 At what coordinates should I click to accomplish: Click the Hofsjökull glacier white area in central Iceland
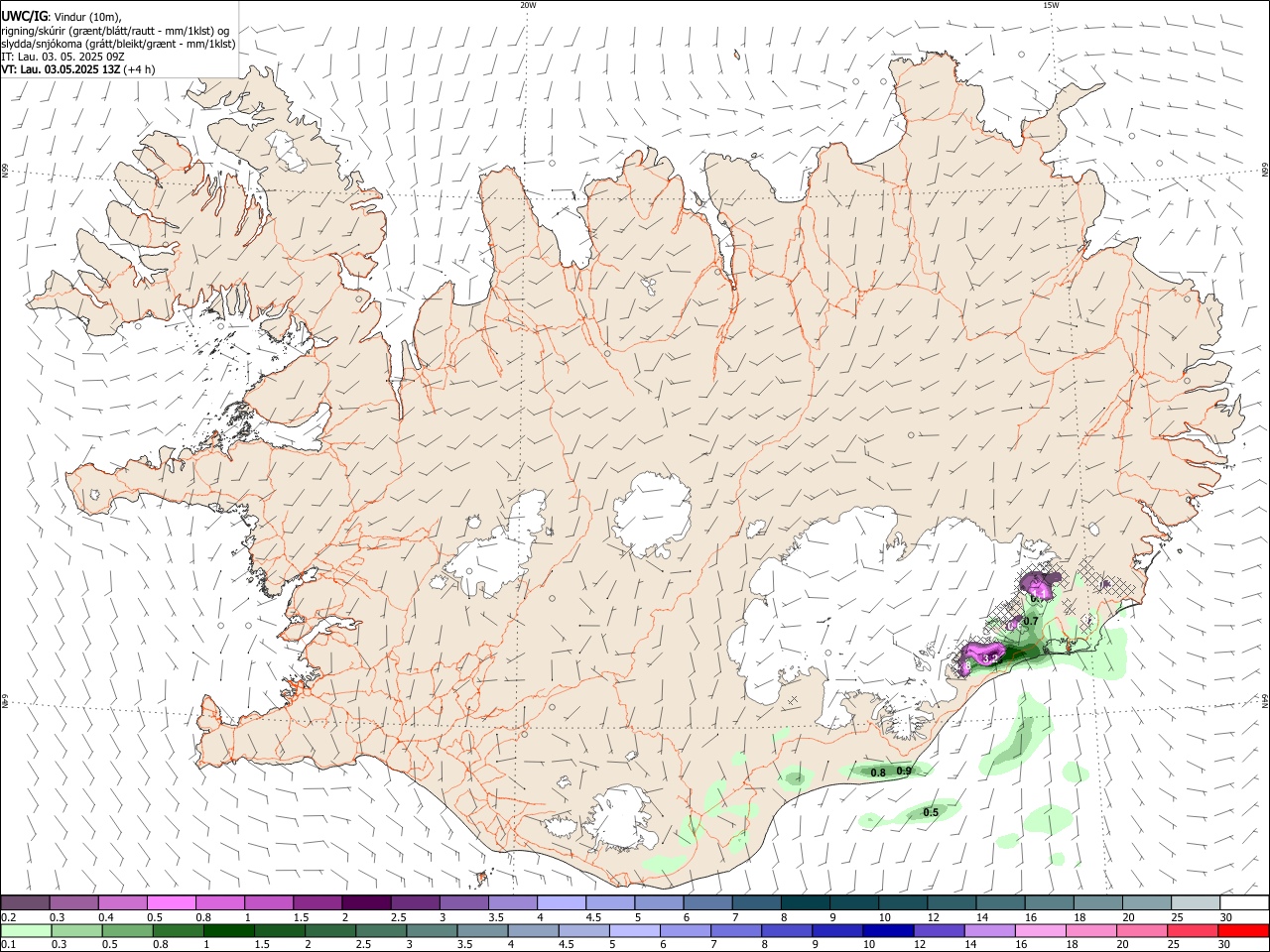(x=652, y=514)
